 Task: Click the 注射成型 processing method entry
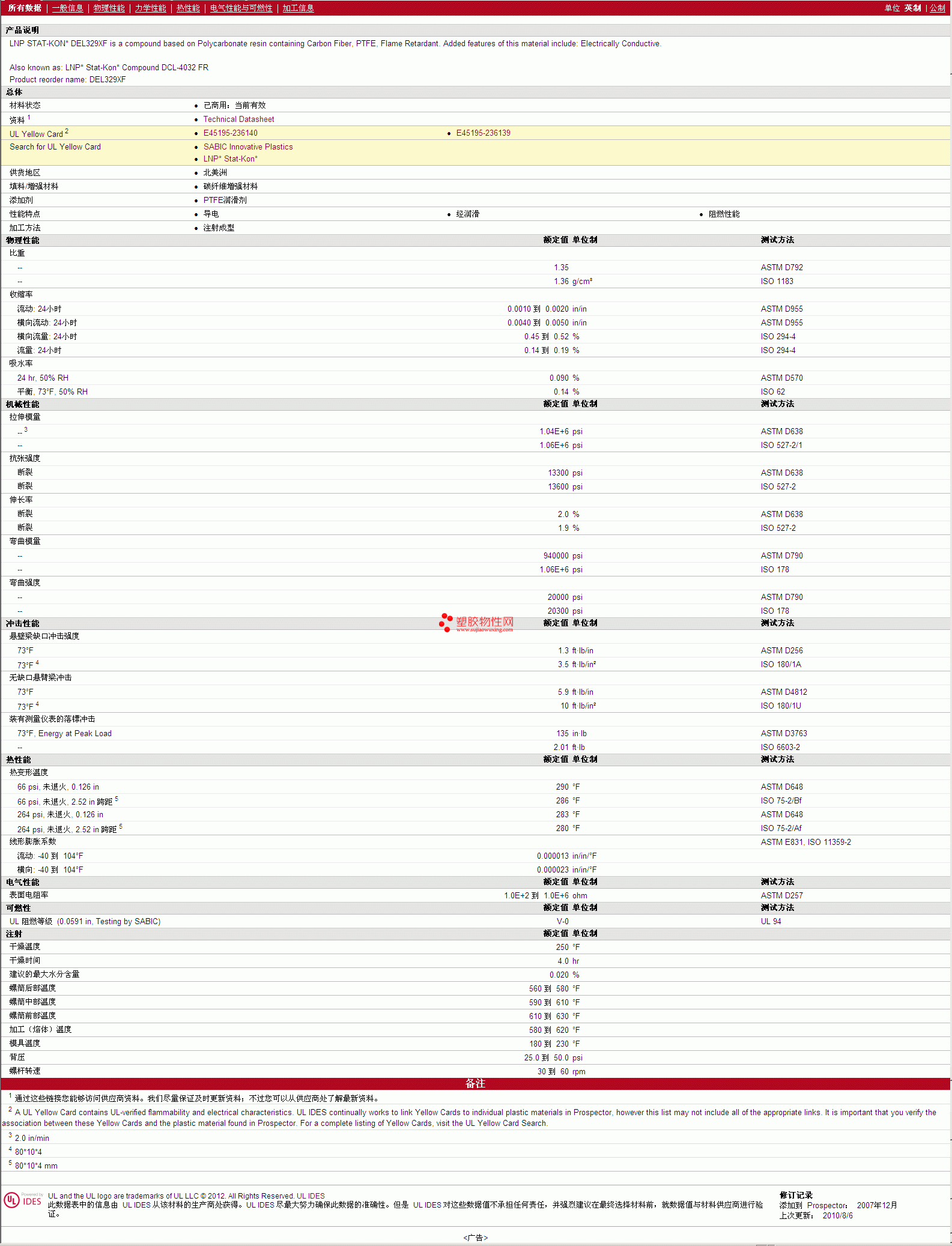coord(219,228)
